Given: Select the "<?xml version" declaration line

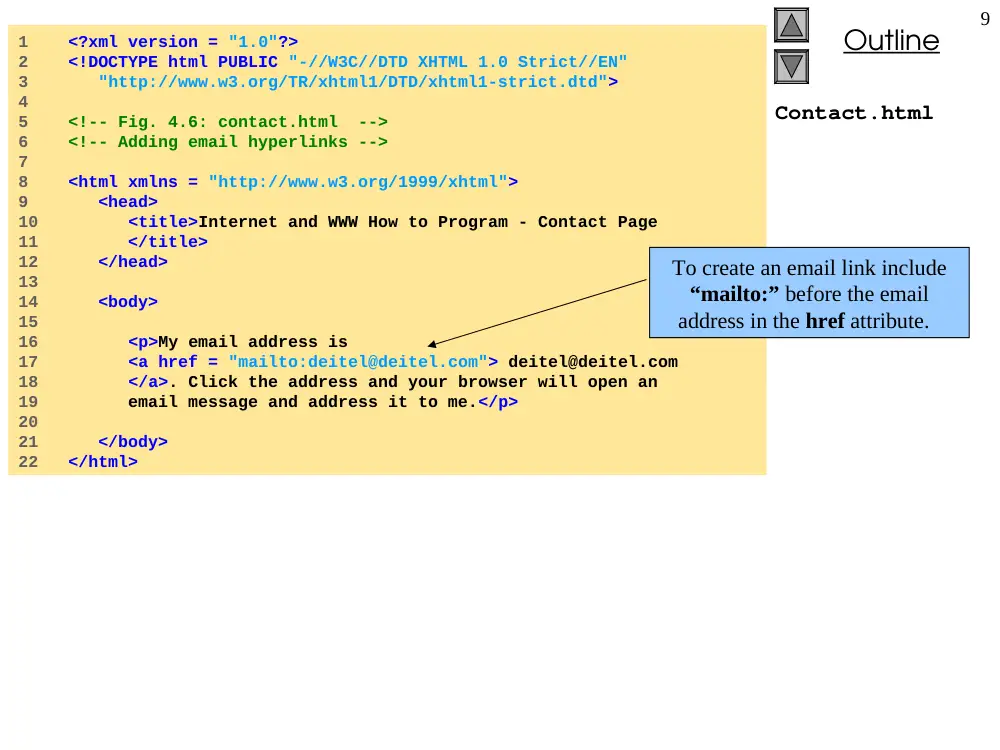Looking at the screenshot, I should [183, 42].
